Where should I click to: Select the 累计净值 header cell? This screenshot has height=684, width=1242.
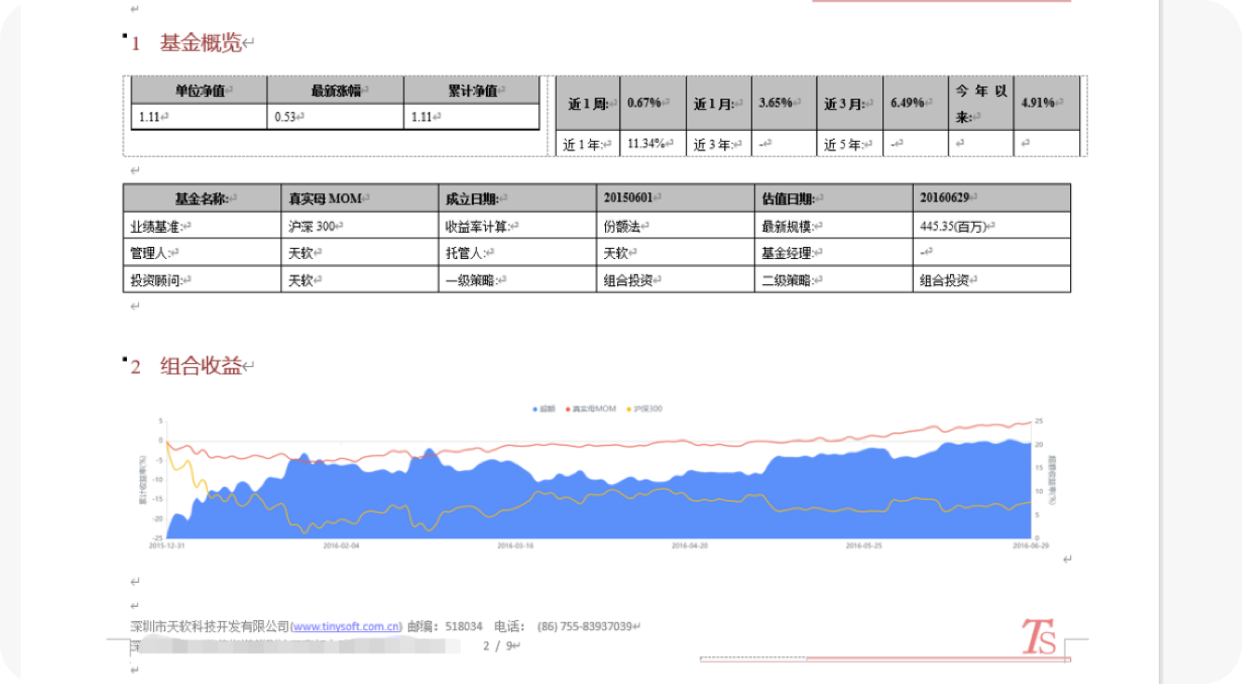[x=471, y=90]
